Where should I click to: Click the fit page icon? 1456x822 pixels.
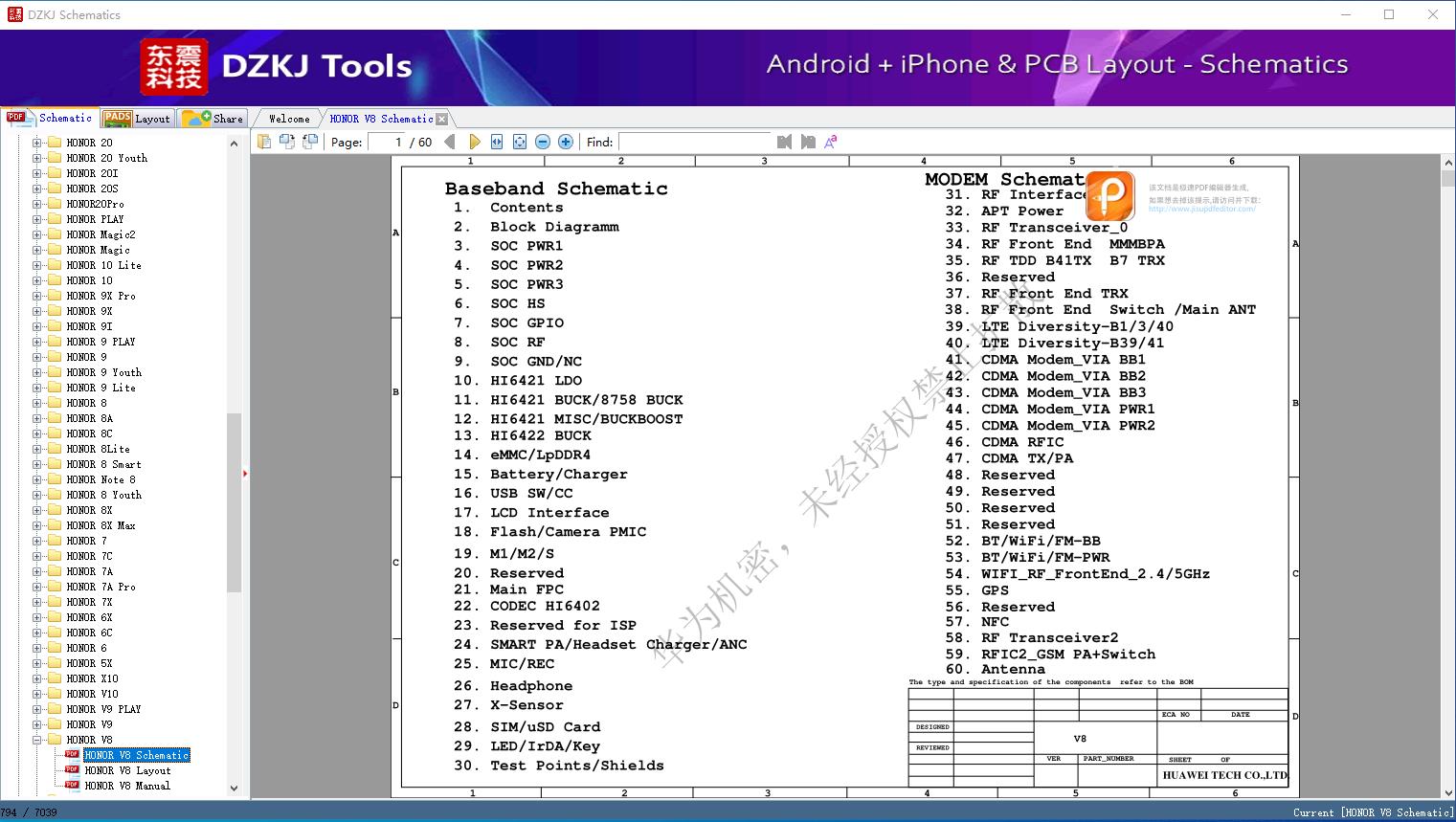[x=520, y=142]
